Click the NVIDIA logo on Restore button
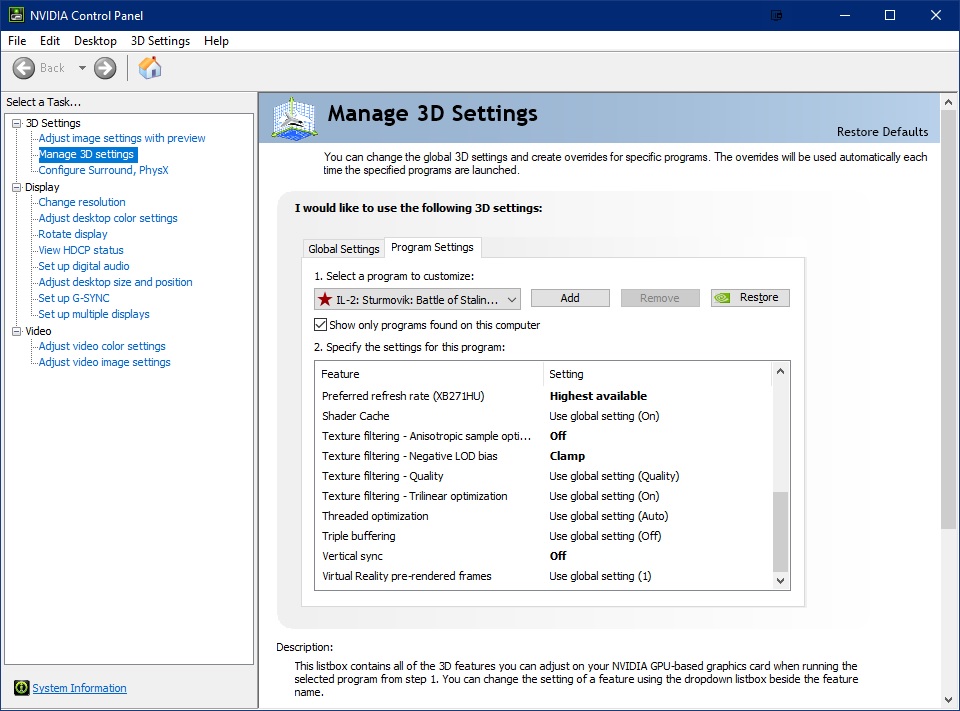Screen dimensions: 960x711 (x=723, y=298)
